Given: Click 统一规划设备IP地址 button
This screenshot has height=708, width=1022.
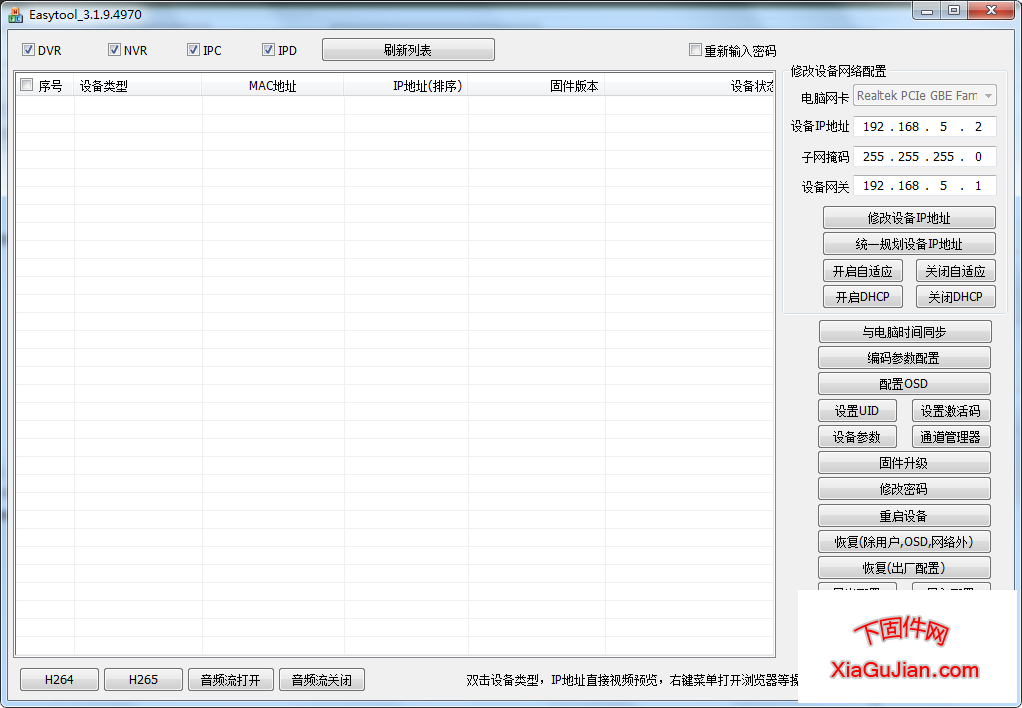Looking at the screenshot, I should 909,244.
